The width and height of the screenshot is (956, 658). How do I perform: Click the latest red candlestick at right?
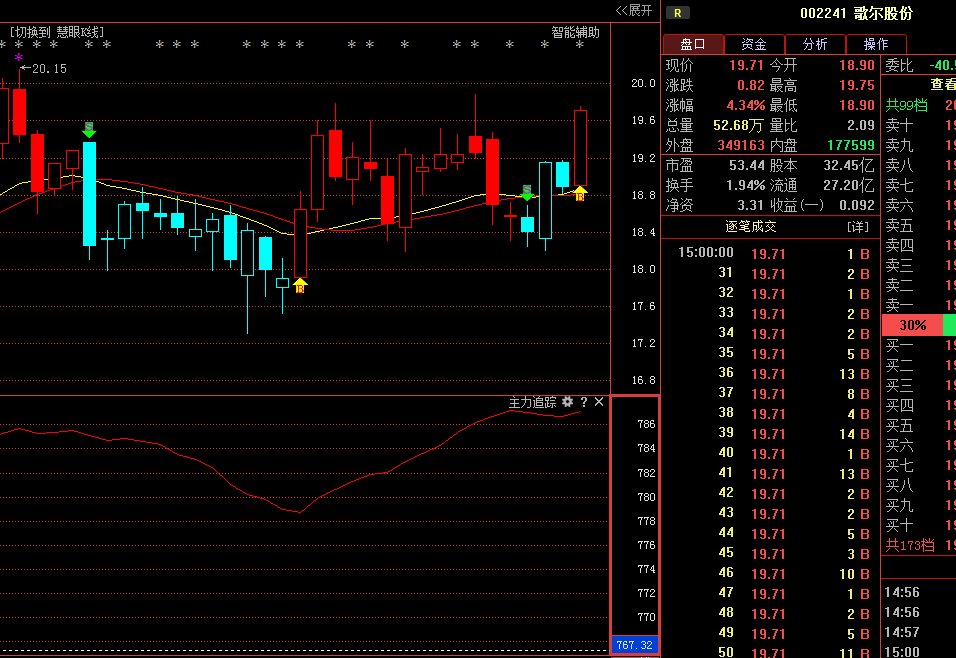(x=580, y=148)
